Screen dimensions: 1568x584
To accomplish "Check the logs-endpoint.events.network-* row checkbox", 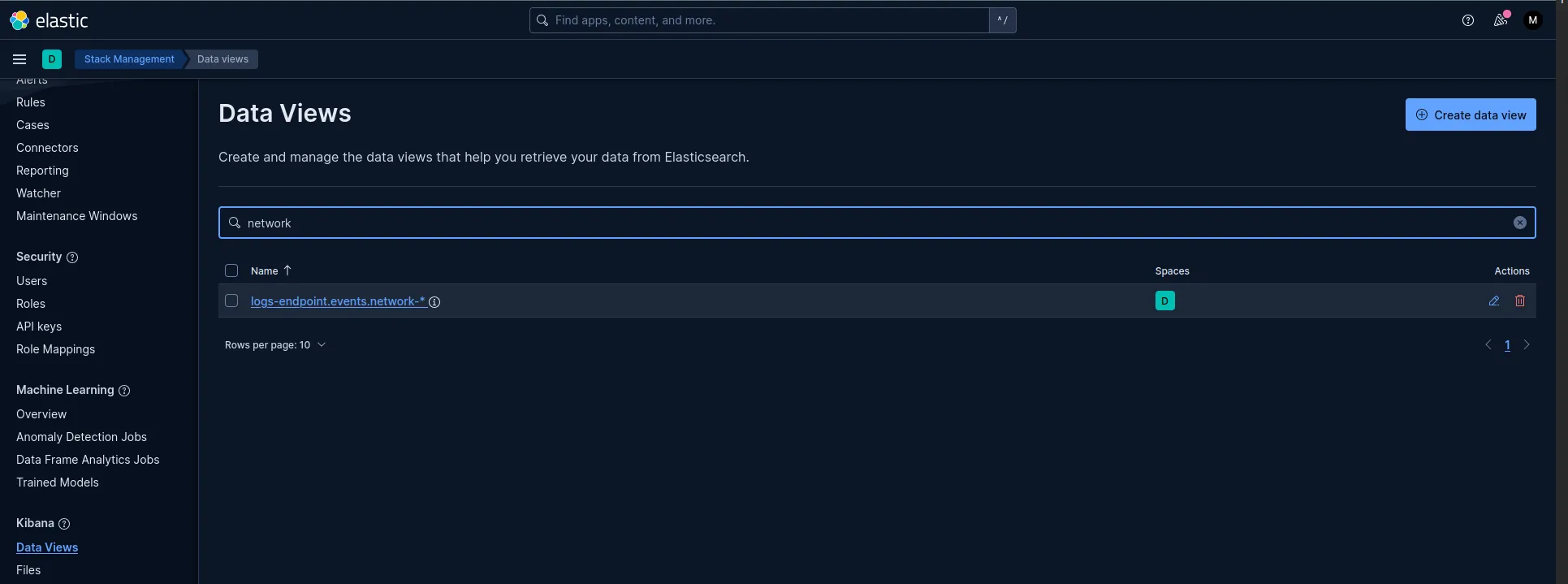I will 231,301.
